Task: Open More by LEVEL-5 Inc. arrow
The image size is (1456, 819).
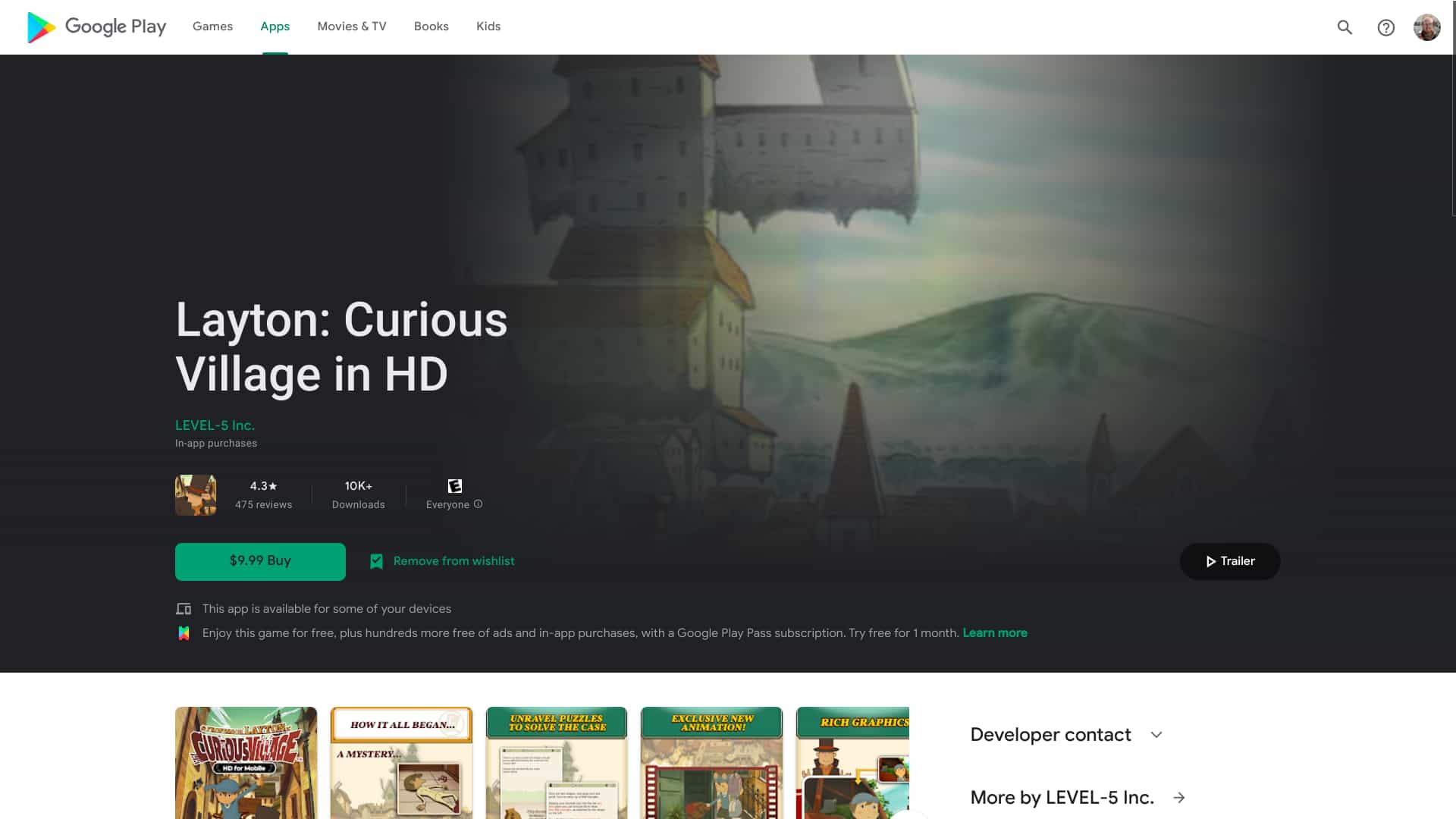Action: point(1180,797)
